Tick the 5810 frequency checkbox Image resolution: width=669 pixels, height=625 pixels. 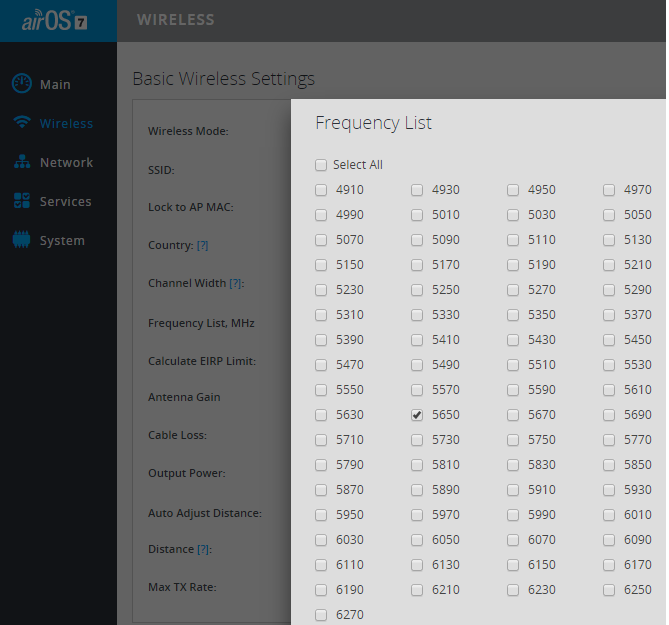(x=417, y=465)
